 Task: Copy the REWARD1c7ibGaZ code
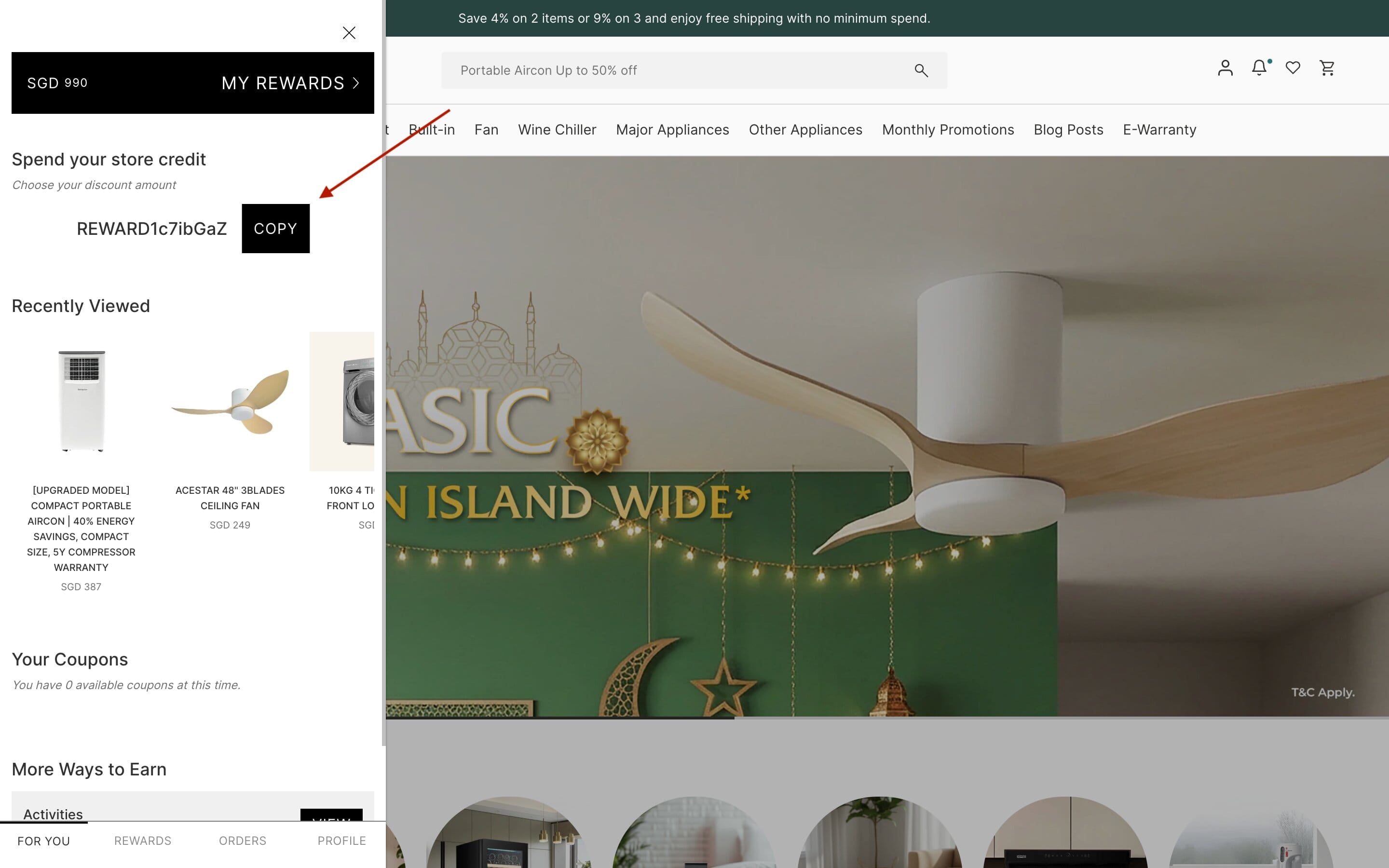(275, 229)
